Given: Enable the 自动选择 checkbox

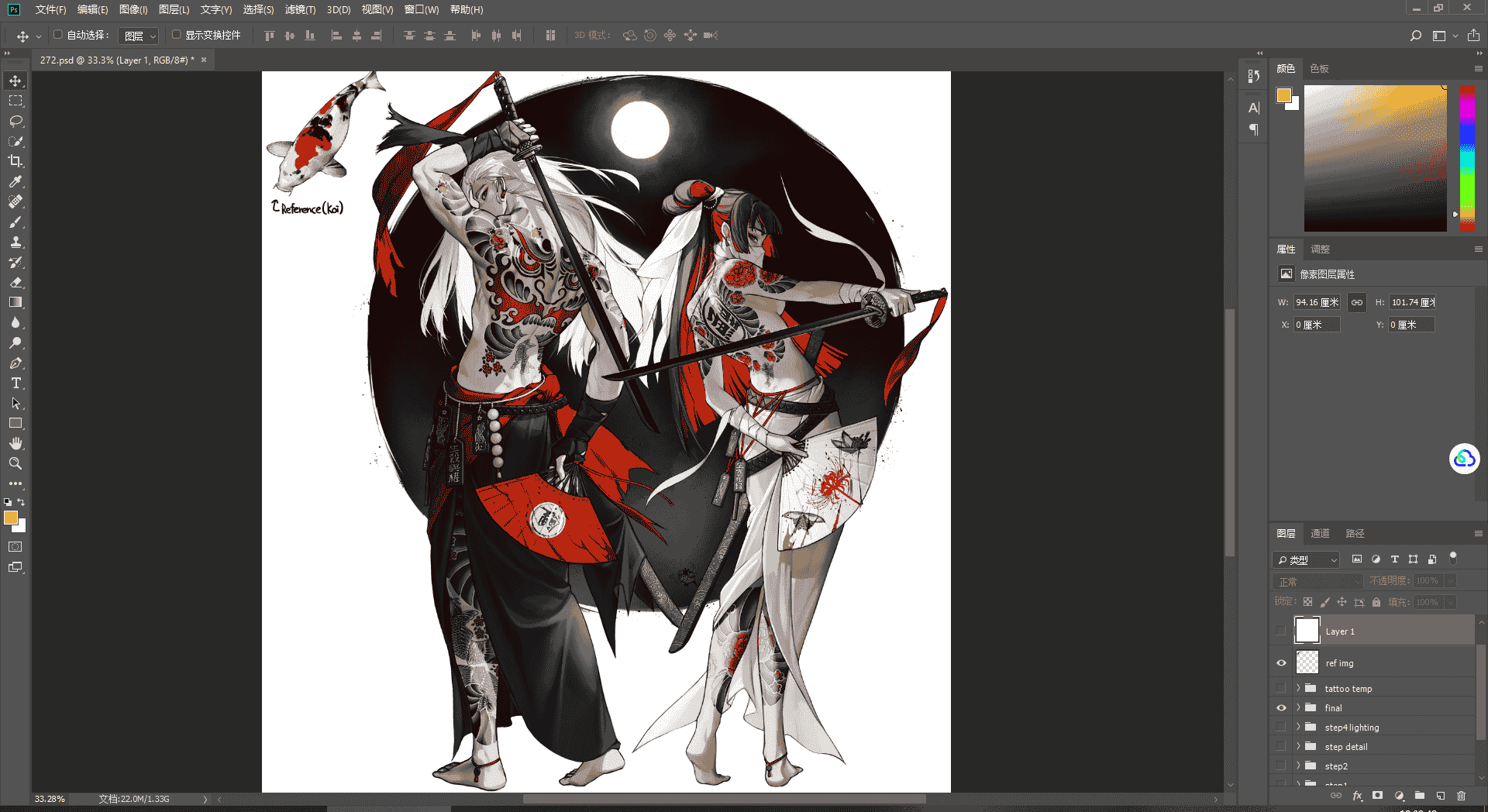Looking at the screenshot, I should [58, 35].
